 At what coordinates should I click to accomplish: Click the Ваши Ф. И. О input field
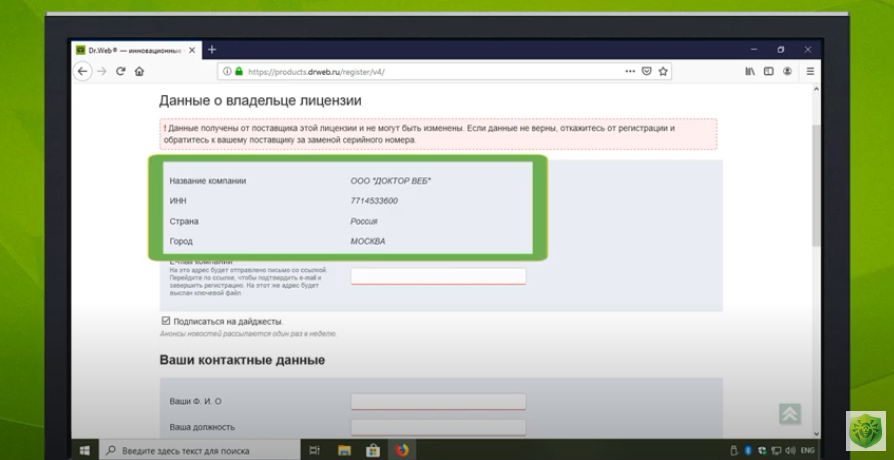click(438, 401)
